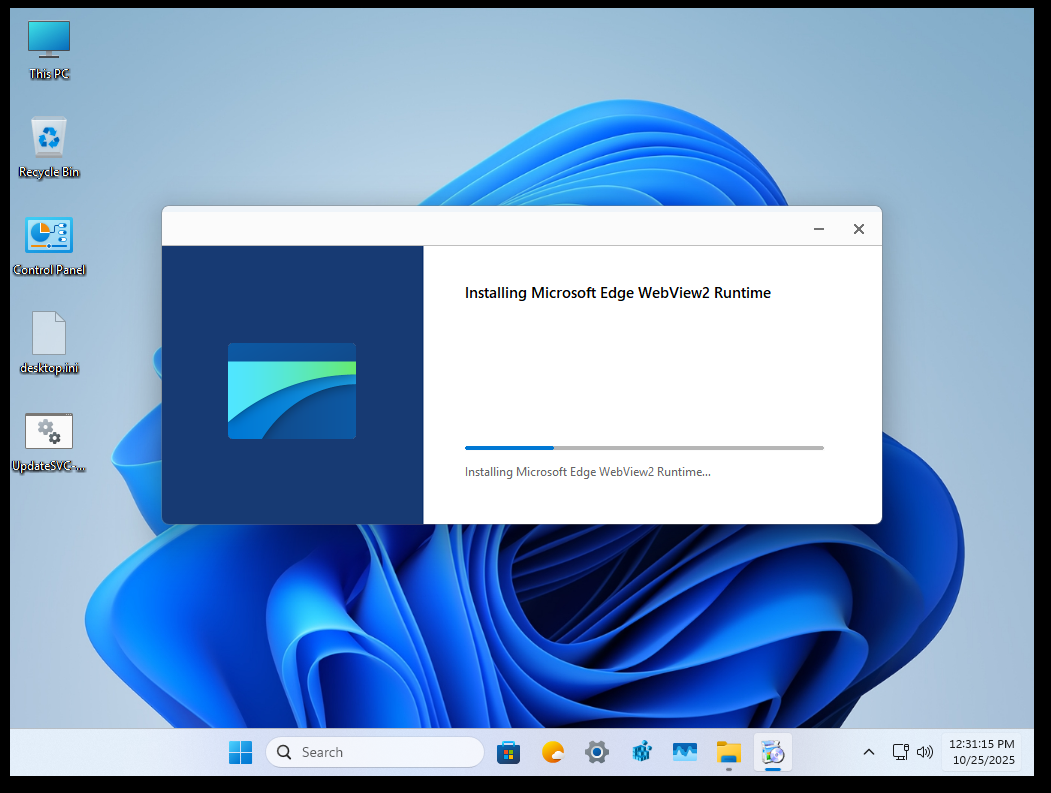Open the clock showing 12:31:15 PM
Image resolution: width=1051 pixels, height=793 pixels.
pyautogui.click(x=983, y=752)
